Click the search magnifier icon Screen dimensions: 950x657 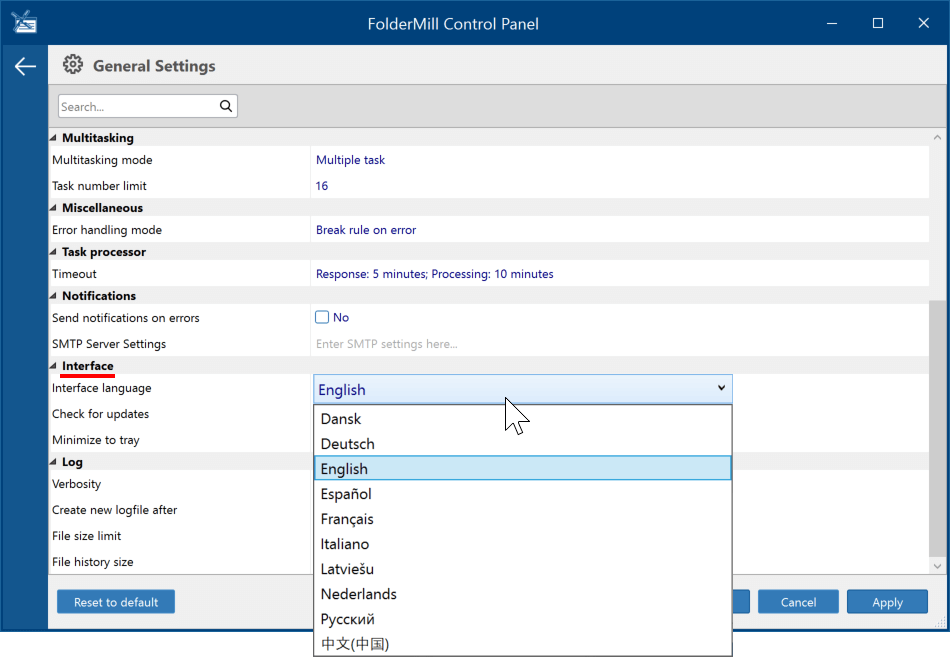point(226,106)
